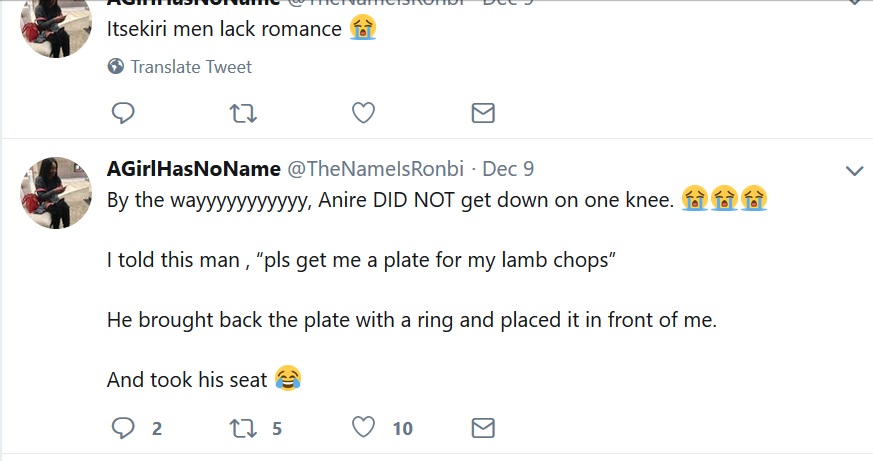Click the avatar beside the Itsekiri tweet
Image resolution: width=873 pixels, height=461 pixels.
click(57, 25)
